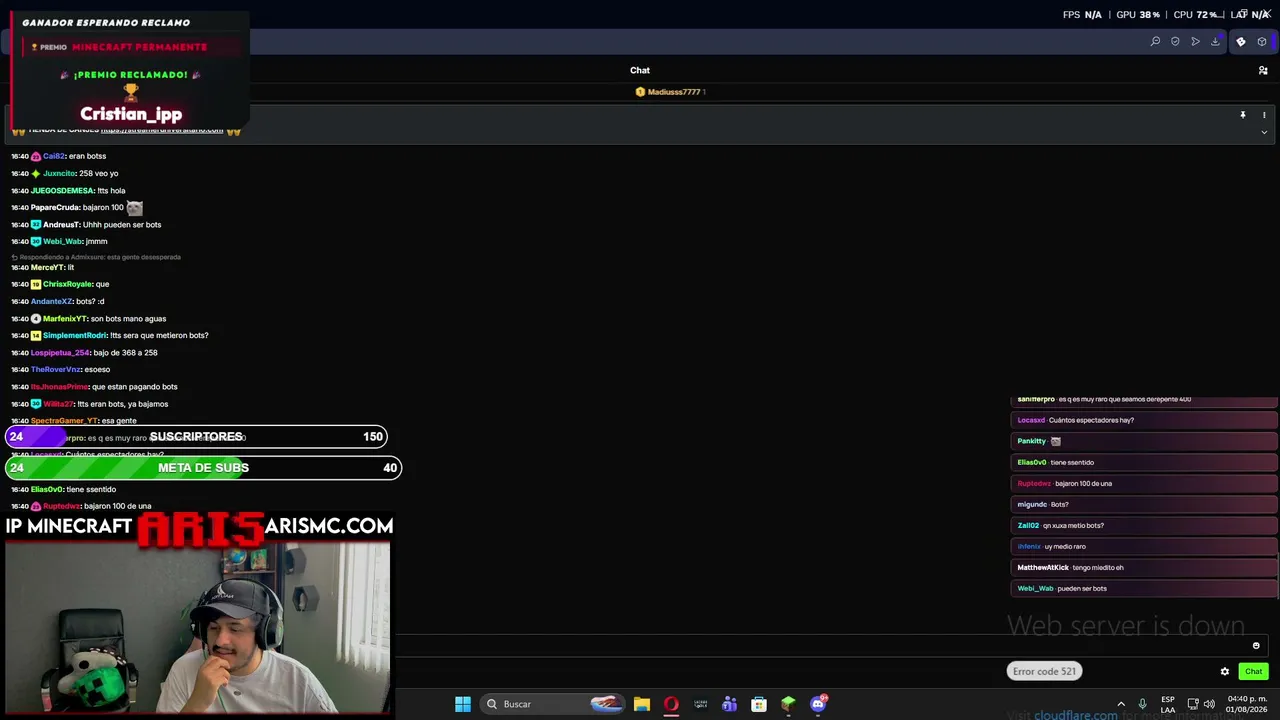Open the dark app icon beside Opera on taskbar
1280x720 pixels.
point(700,704)
